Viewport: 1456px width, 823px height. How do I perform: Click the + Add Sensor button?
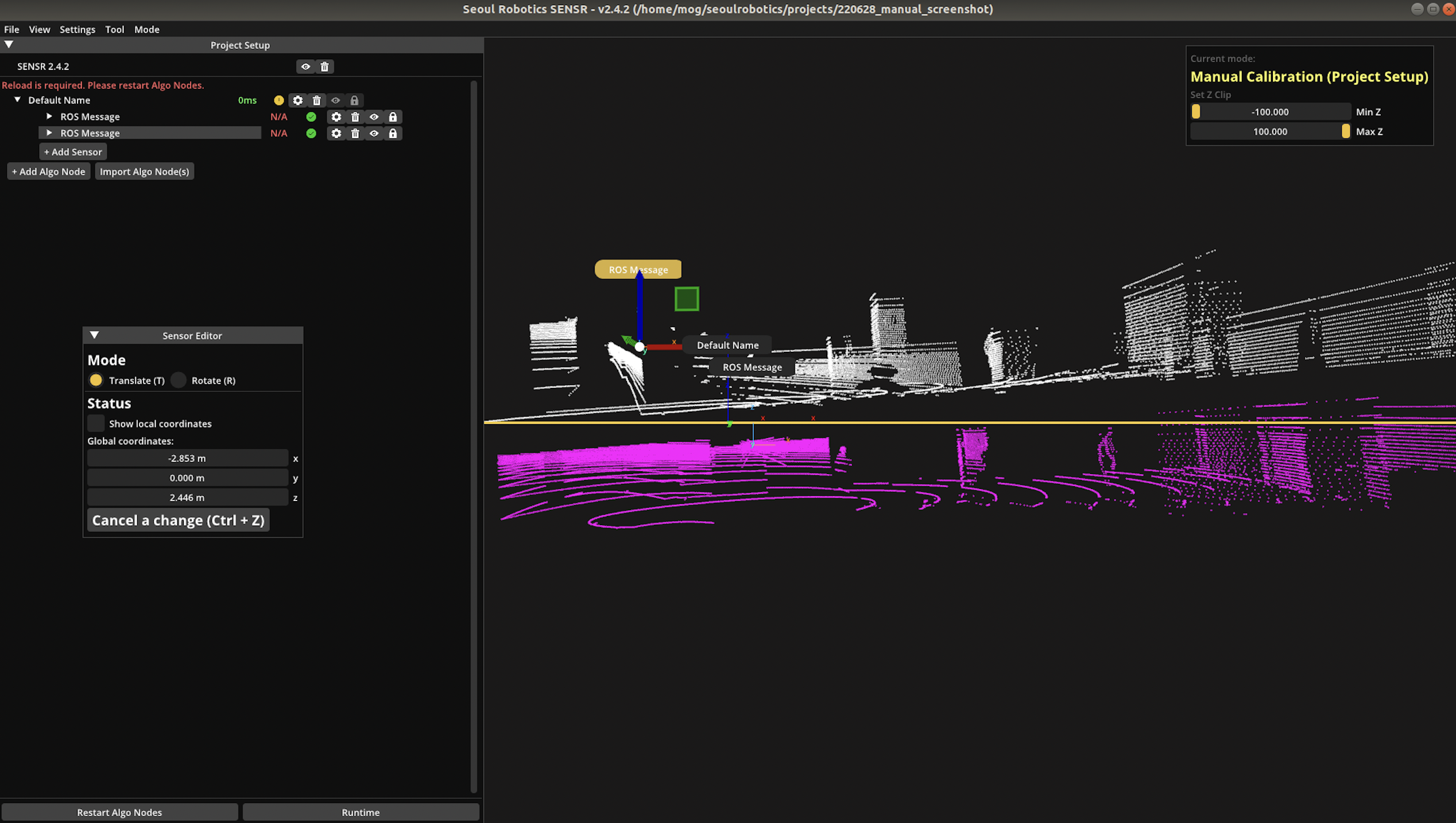[73, 152]
